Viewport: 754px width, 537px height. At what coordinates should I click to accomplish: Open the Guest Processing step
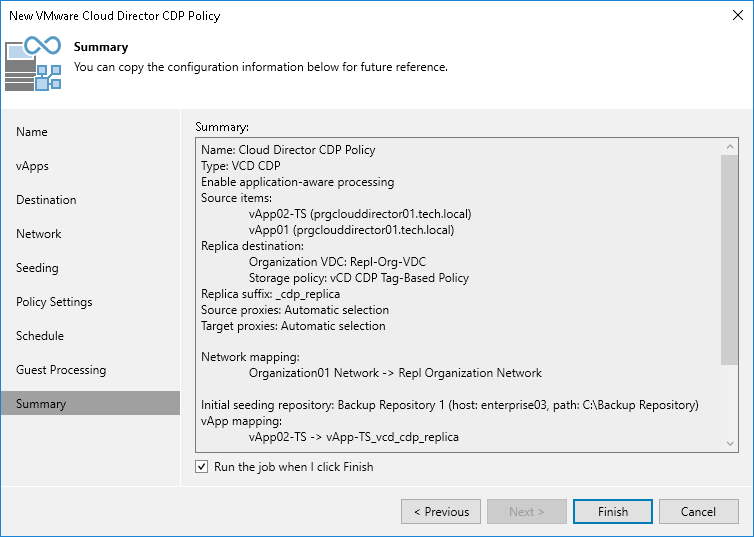[x=61, y=370]
